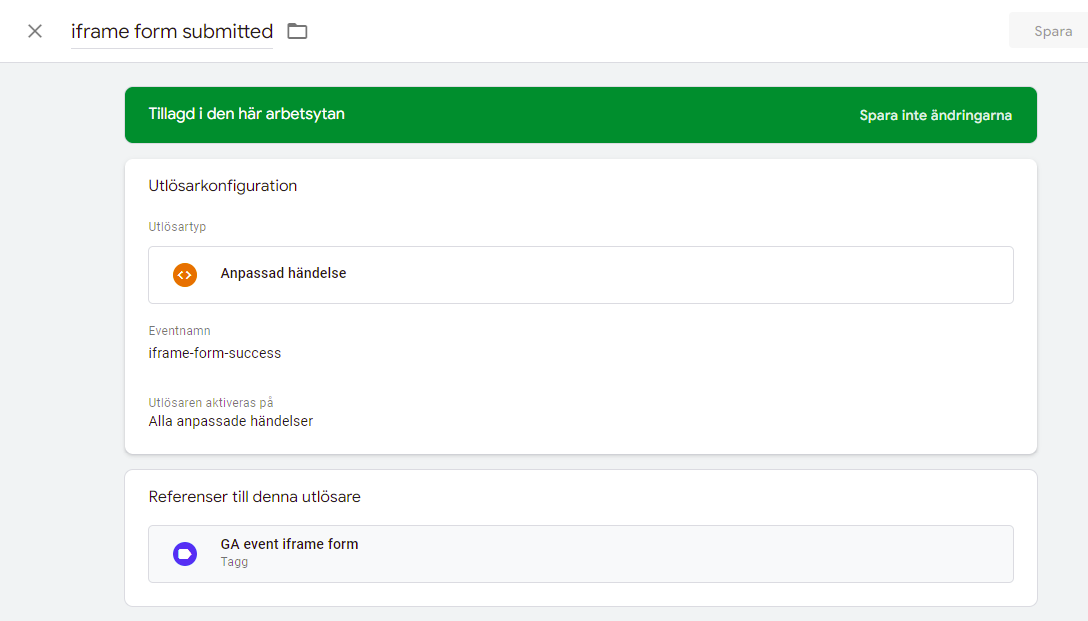This screenshot has height=621, width=1088.
Task: Click the Utlösarkonfiguration heading
Action: click(x=223, y=186)
